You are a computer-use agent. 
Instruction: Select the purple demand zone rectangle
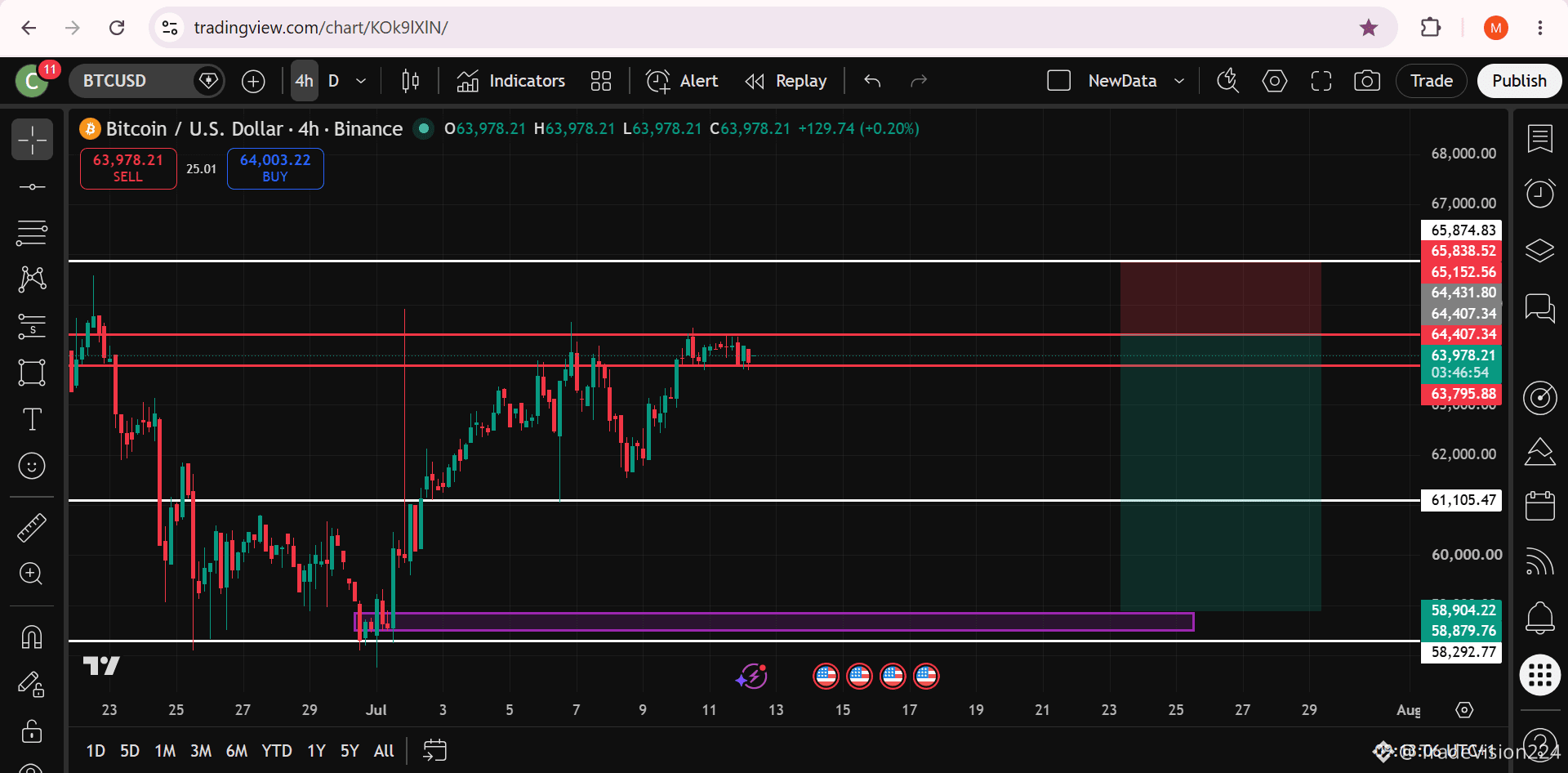click(774, 622)
